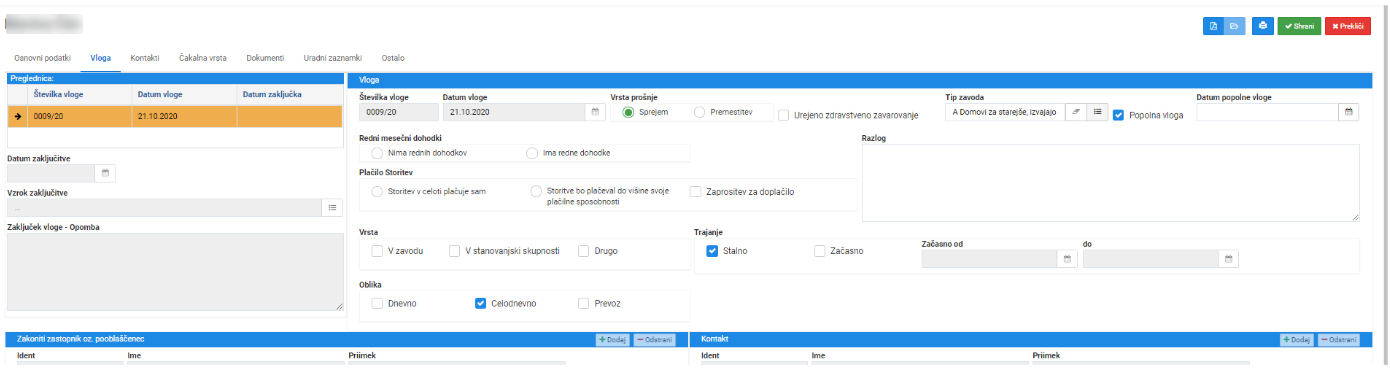Click Dodaj in Kontakt panel
This screenshot has width=1390, height=368.
point(1297,340)
